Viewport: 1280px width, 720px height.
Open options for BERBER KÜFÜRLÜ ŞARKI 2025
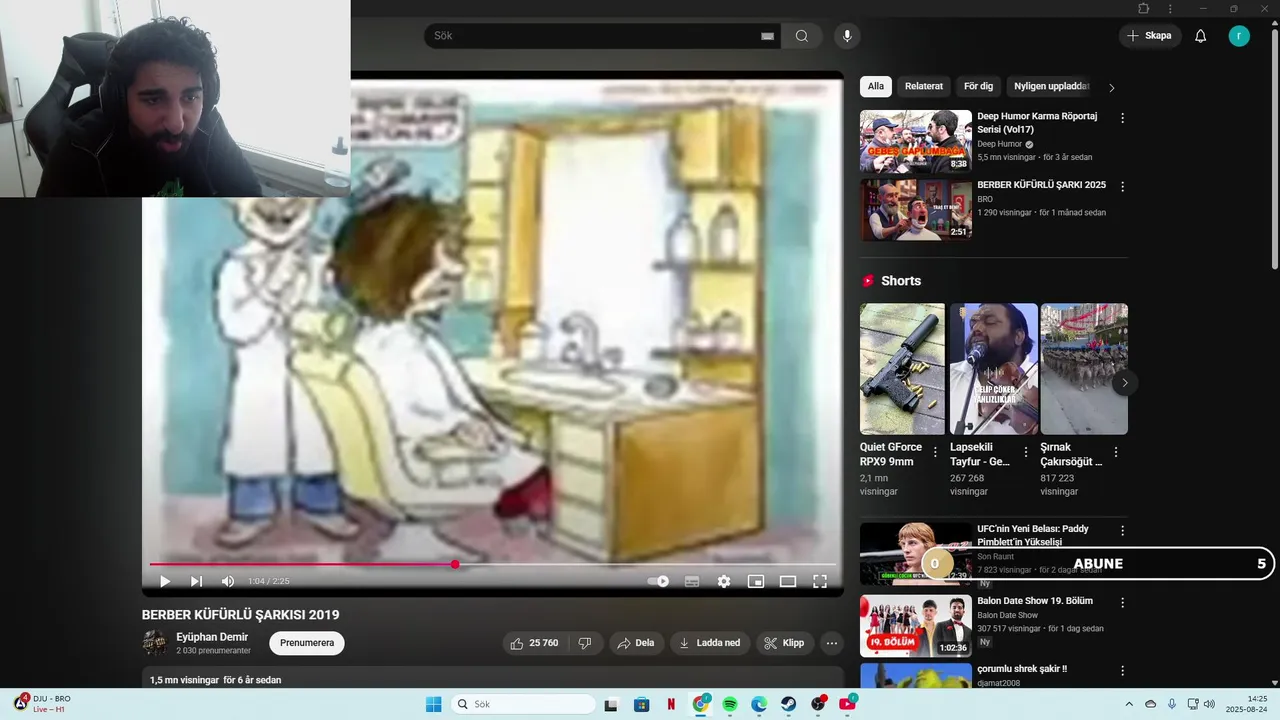click(1122, 187)
